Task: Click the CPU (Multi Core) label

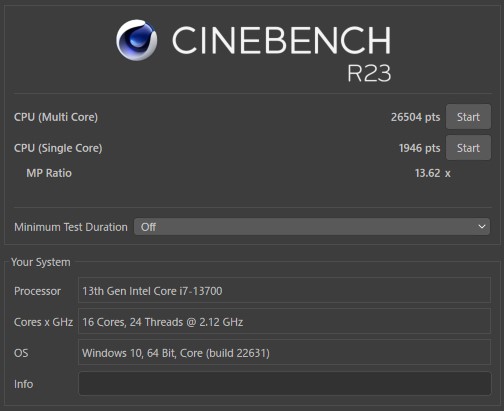Action: click(x=56, y=117)
